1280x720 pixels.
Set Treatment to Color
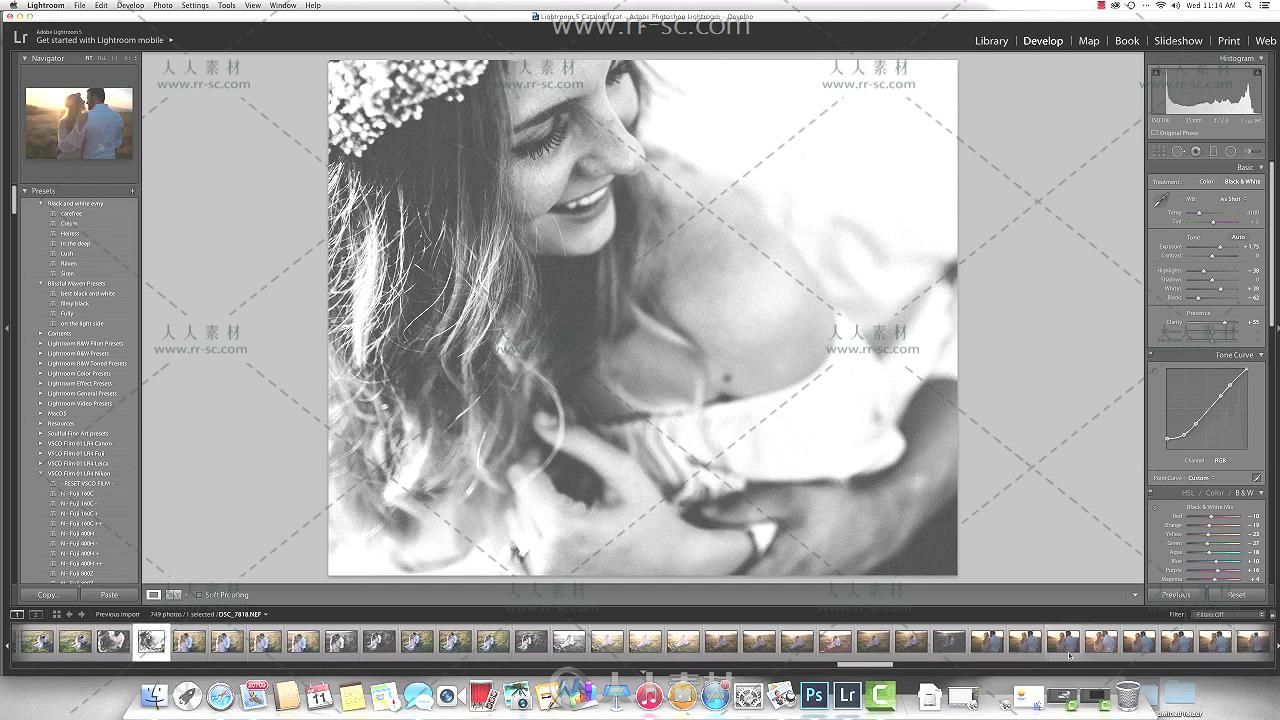point(1206,182)
